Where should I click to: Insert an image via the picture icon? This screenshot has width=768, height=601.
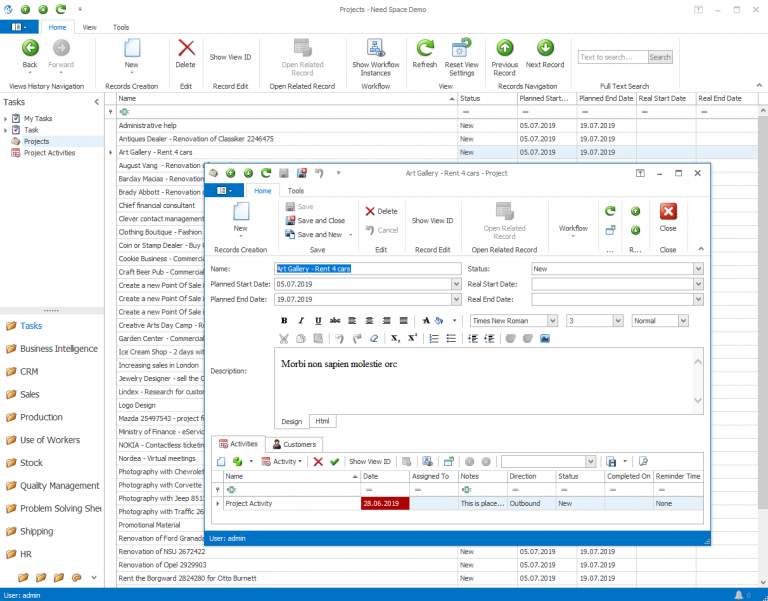(x=545, y=339)
